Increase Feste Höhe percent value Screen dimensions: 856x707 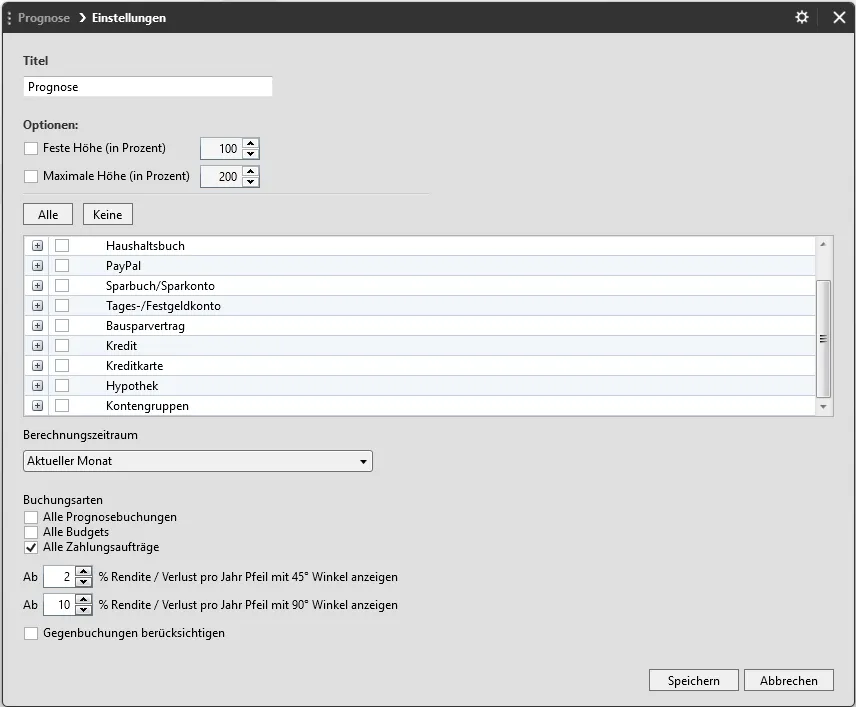pos(250,143)
